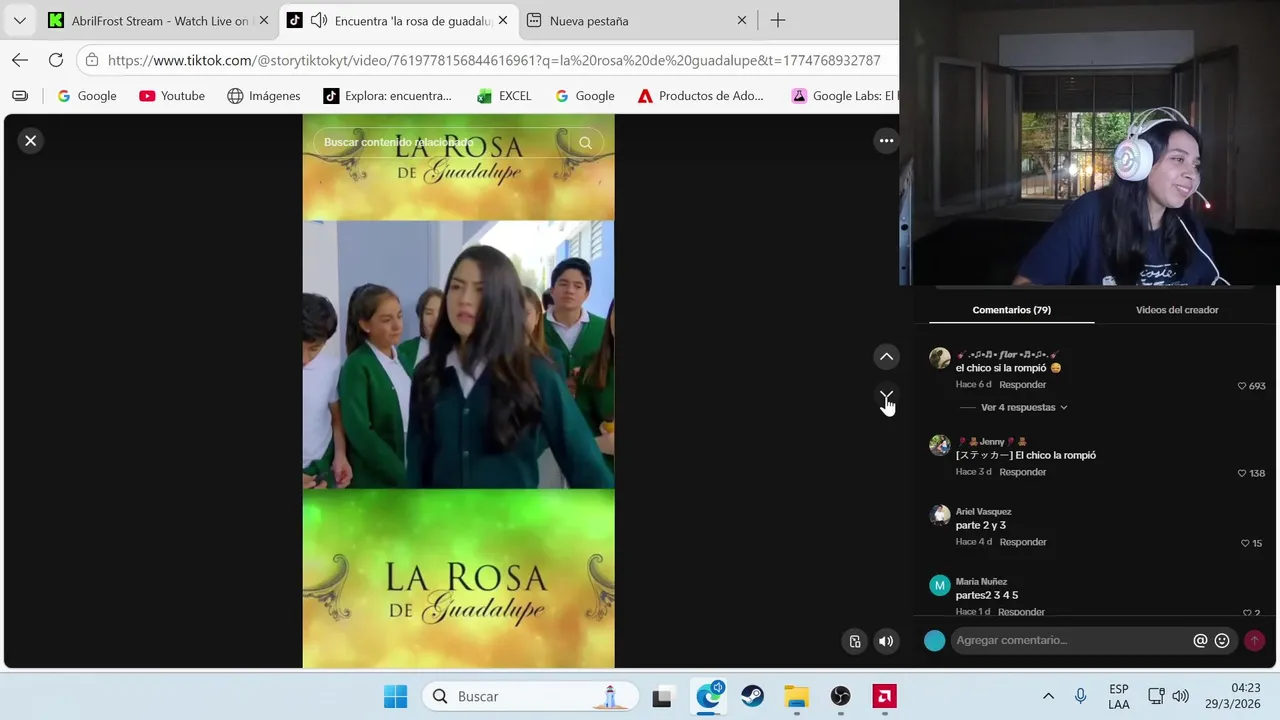Open Task View in the taskbar
This screenshot has height=720, width=1280.
click(662, 697)
